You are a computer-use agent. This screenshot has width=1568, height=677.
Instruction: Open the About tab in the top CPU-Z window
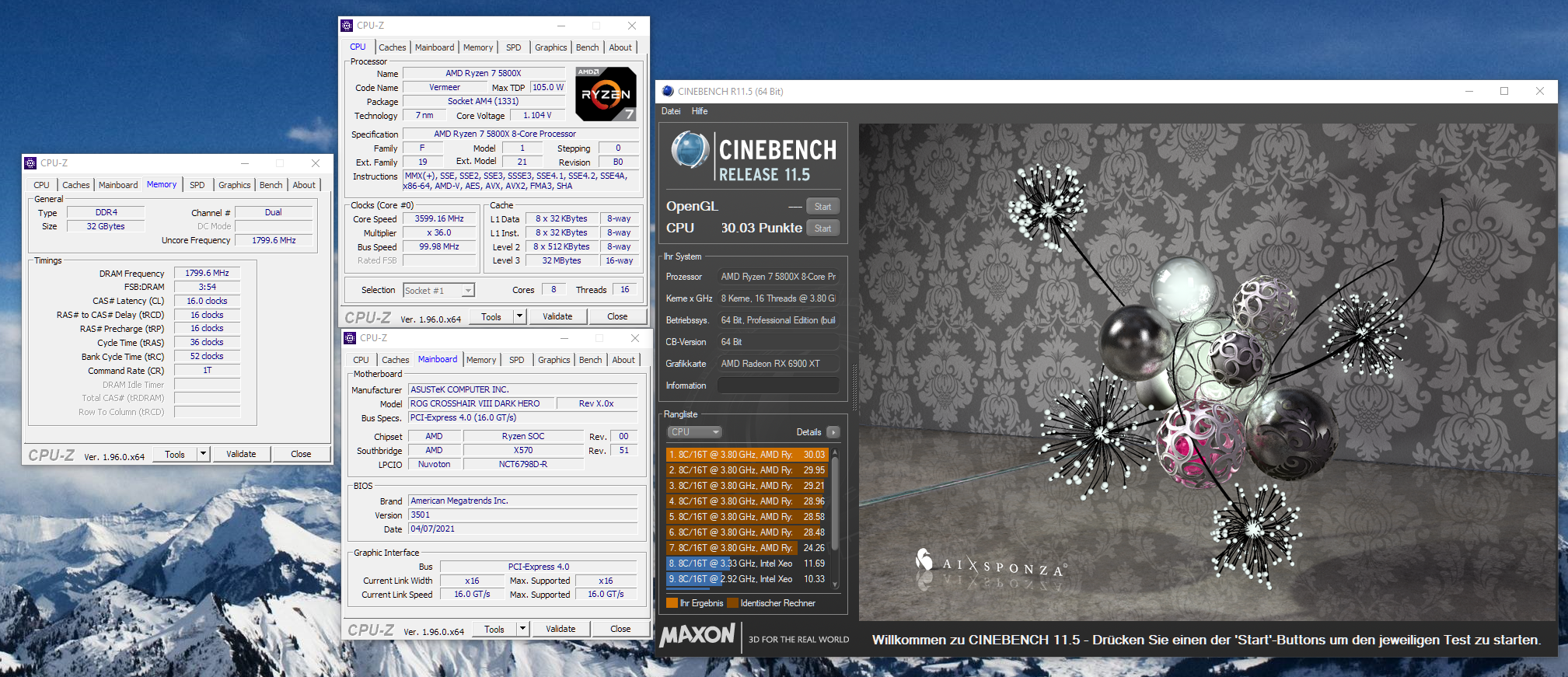[620, 47]
